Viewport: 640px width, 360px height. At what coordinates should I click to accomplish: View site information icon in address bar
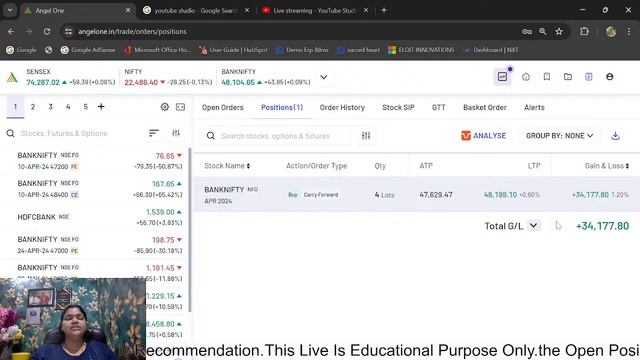(x=68, y=31)
